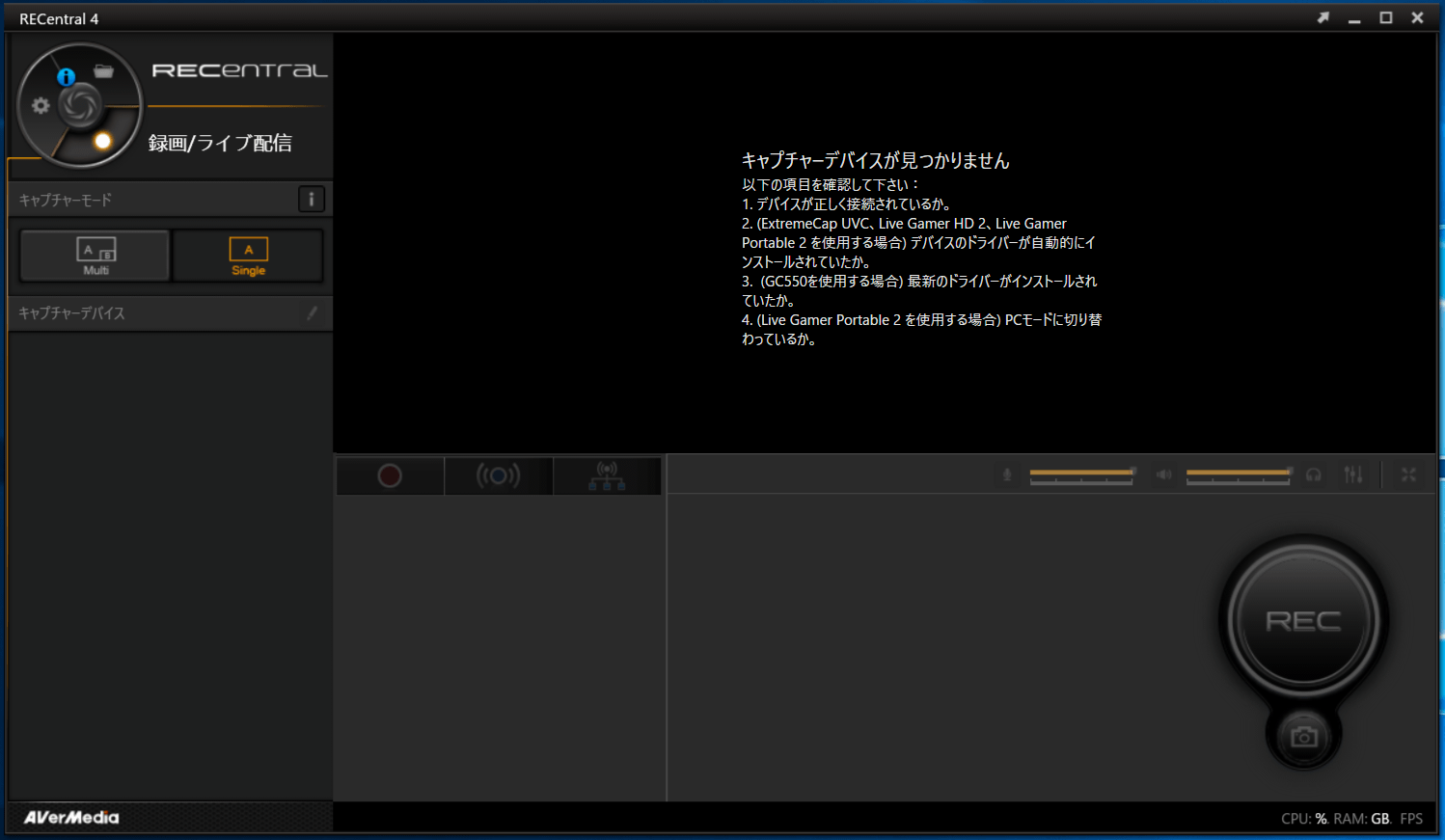
Task: Close the RECentral 4 window
Action: [1417, 17]
